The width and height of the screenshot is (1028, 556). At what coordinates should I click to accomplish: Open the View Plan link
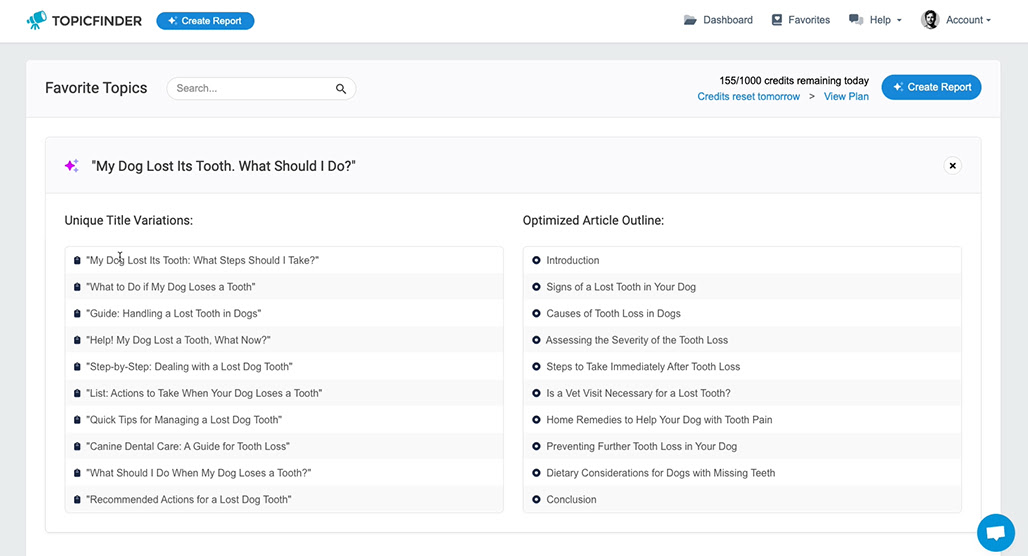coord(846,96)
